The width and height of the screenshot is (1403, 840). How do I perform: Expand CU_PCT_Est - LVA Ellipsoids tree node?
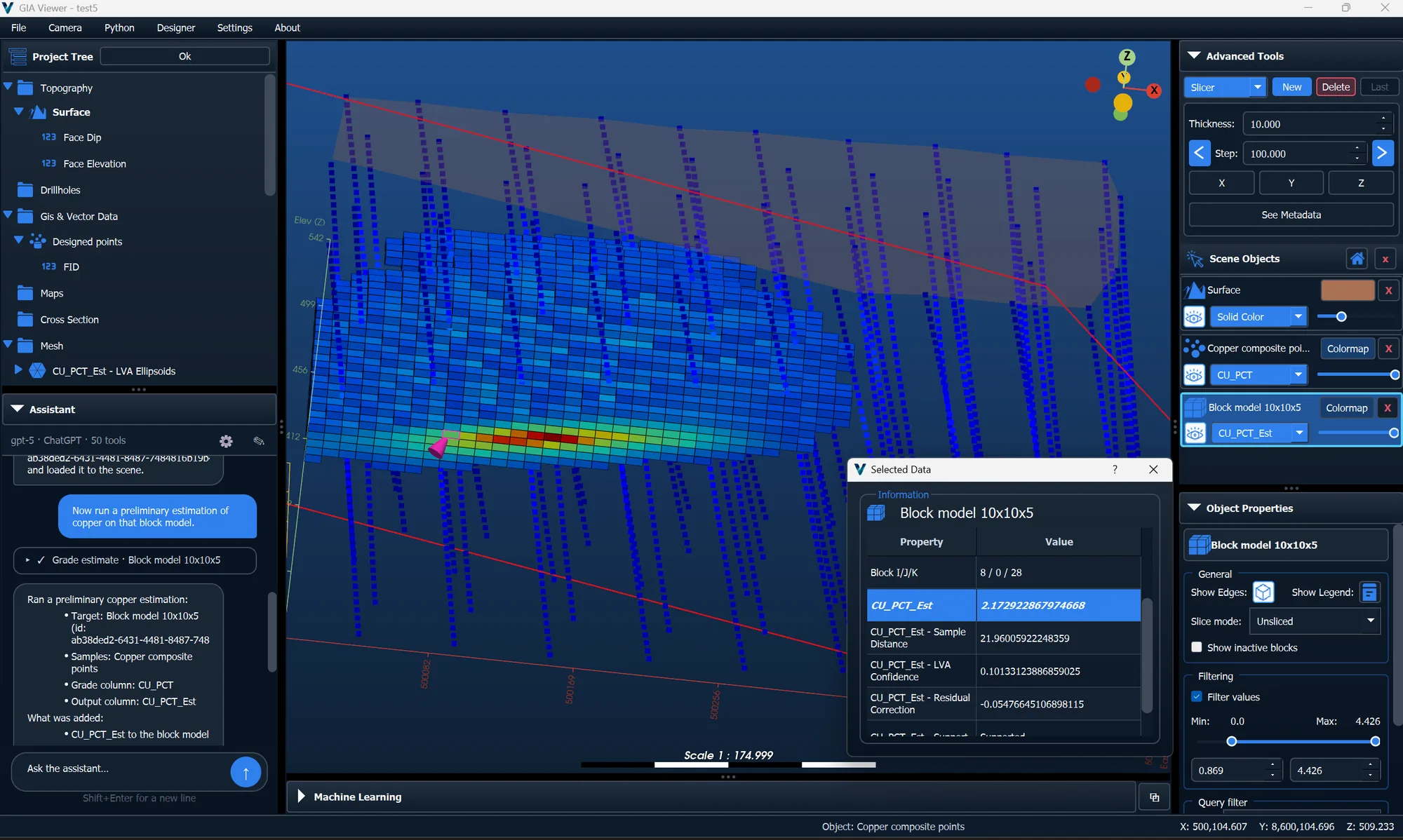[18, 370]
